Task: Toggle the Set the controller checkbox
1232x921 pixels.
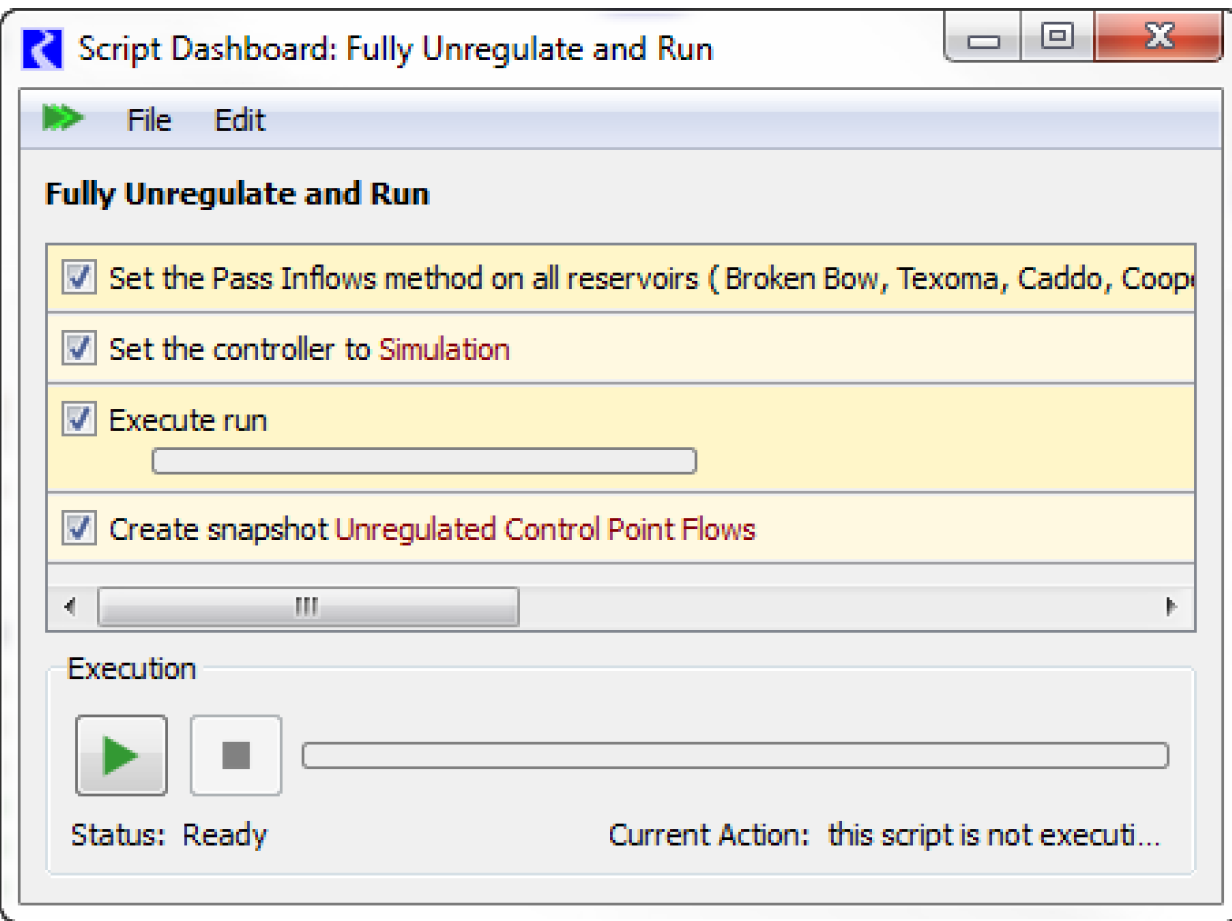Action: point(80,349)
